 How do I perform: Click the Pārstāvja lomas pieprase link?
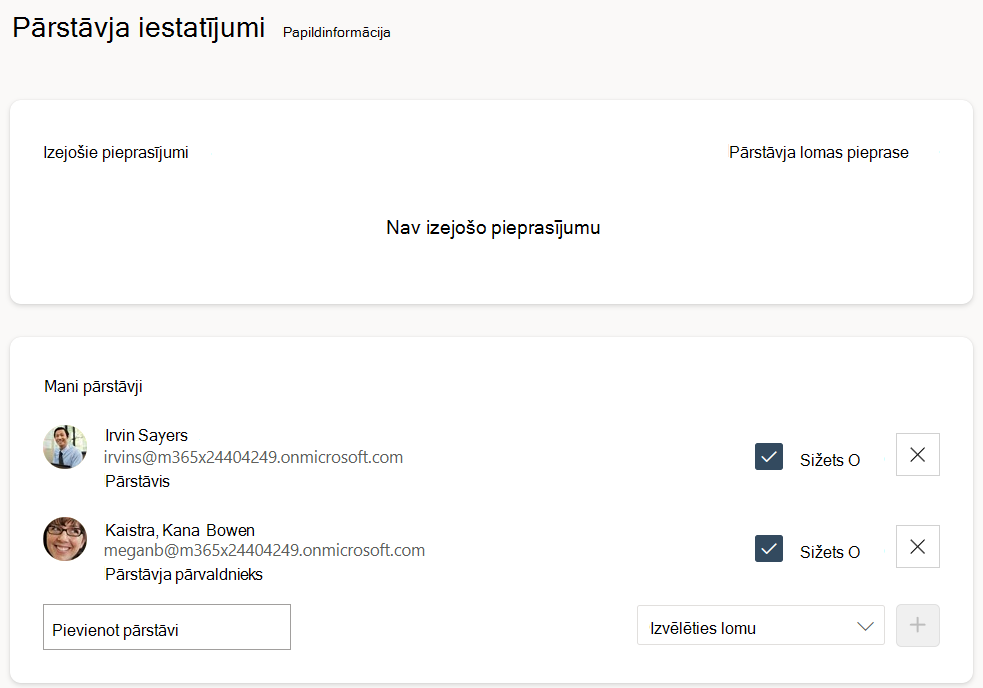pos(818,152)
